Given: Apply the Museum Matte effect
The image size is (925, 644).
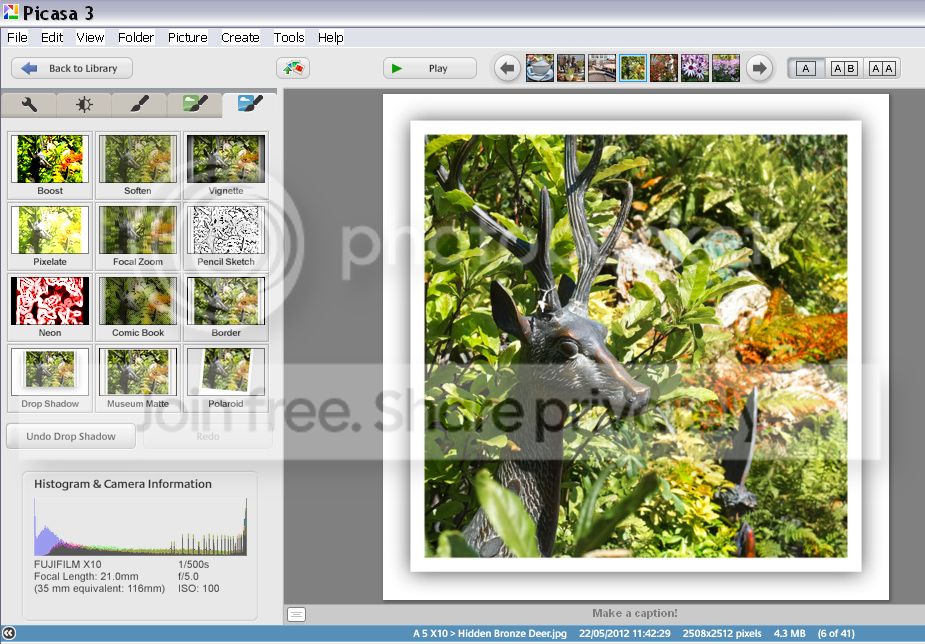Looking at the screenshot, I should click(138, 373).
